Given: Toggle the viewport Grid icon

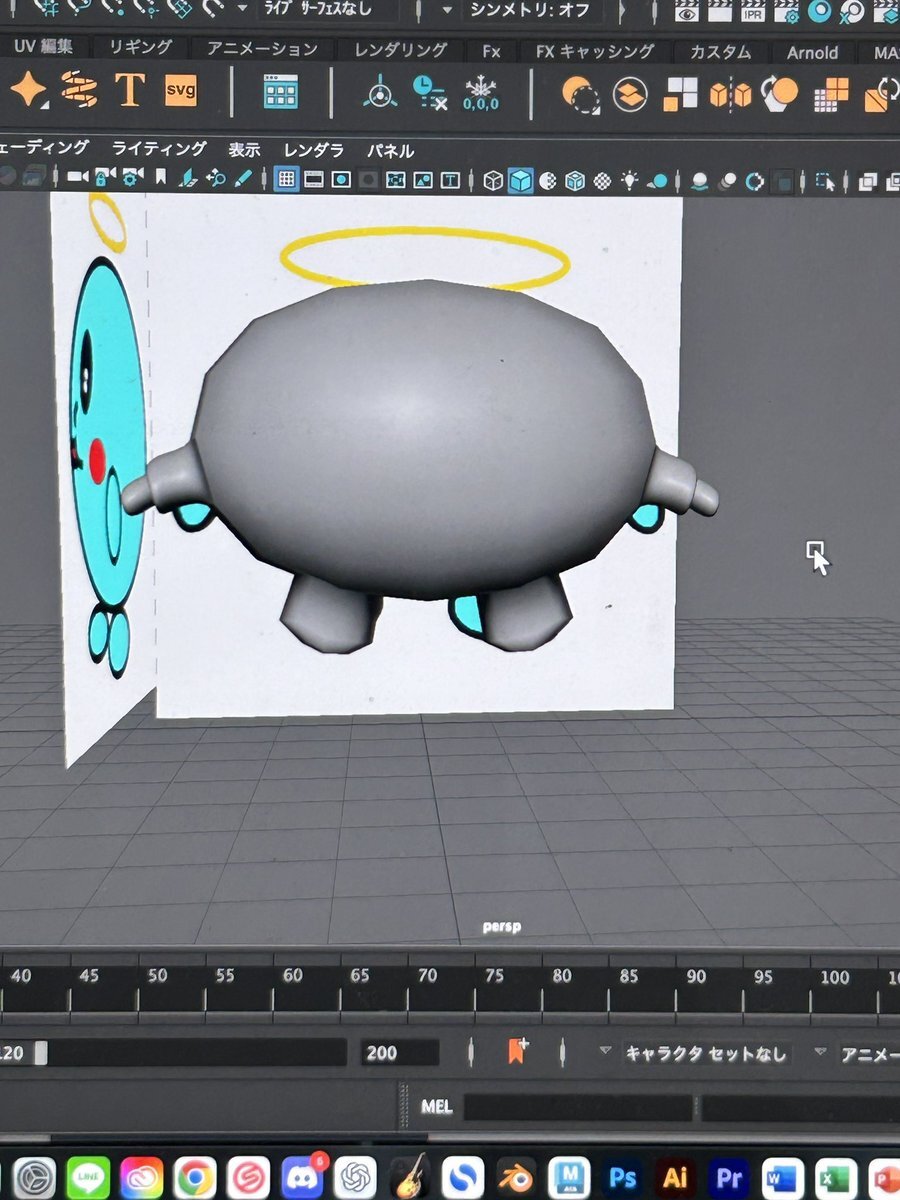Looking at the screenshot, I should [x=286, y=179].
